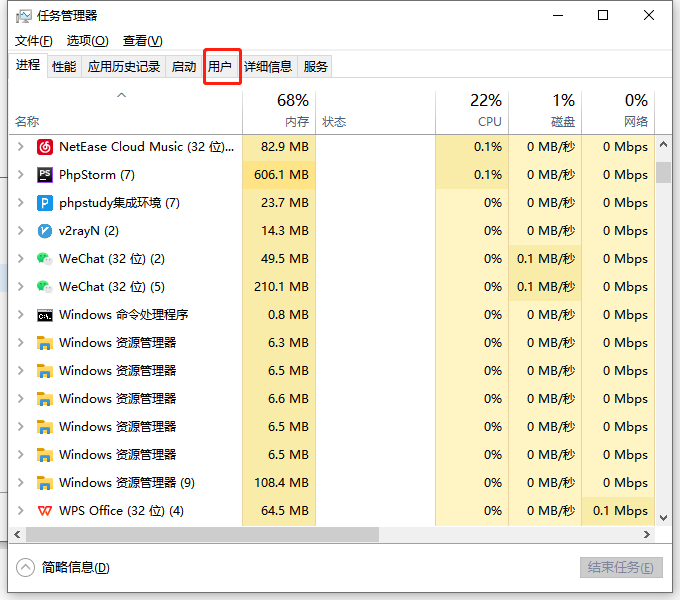Click the vertical scrollbar down arrow
The width and height of the screenshot is (680, 600).
coord(663,517)
